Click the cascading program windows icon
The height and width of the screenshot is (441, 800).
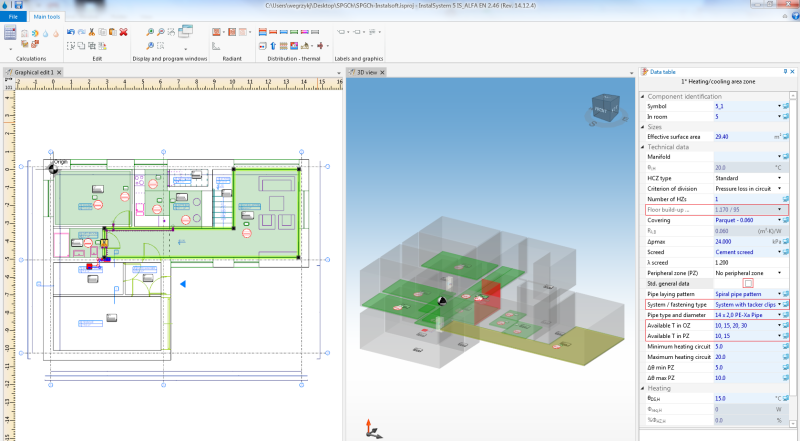click(185, 31)
